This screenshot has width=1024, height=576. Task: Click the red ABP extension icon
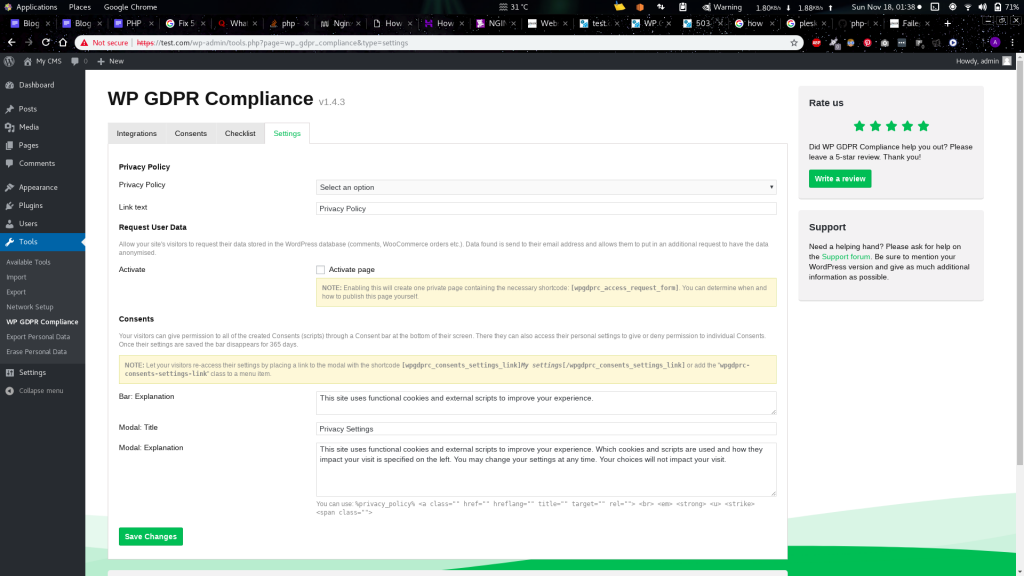click(816, 43)
